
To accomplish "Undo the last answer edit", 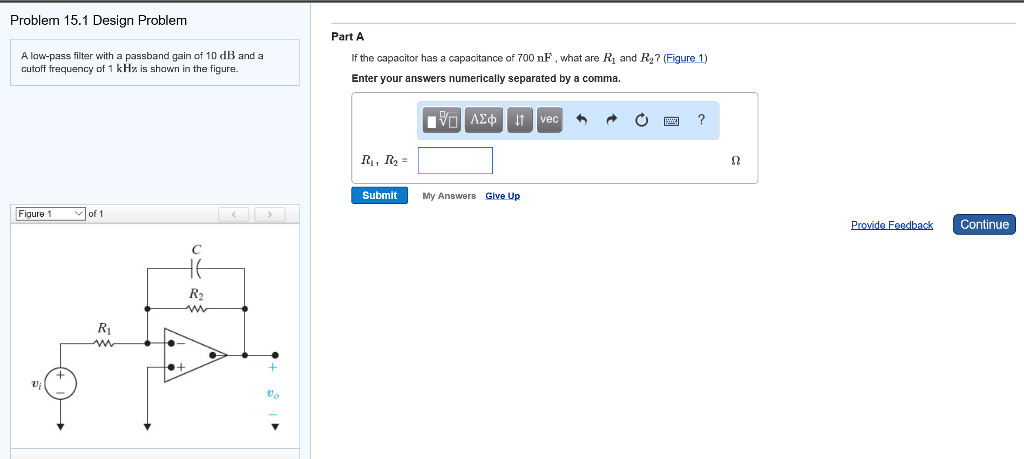I will pos(581,120).
